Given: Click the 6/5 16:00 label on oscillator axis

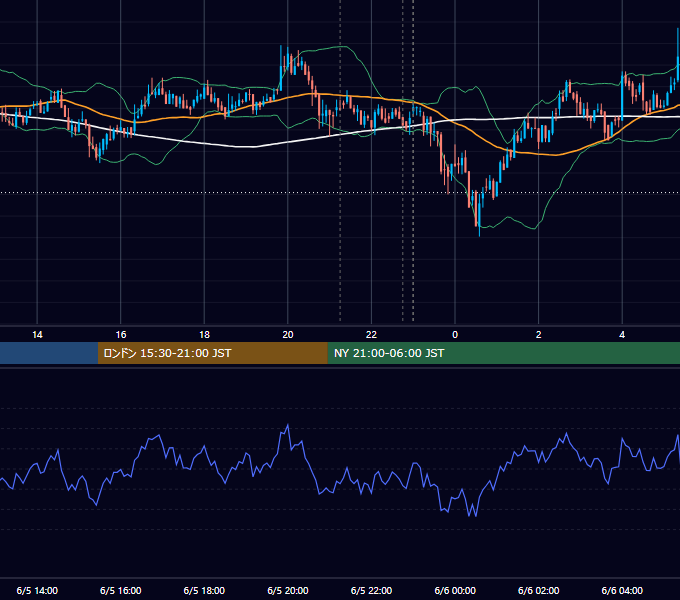Looking at the screenshot, I should [121, 590].
